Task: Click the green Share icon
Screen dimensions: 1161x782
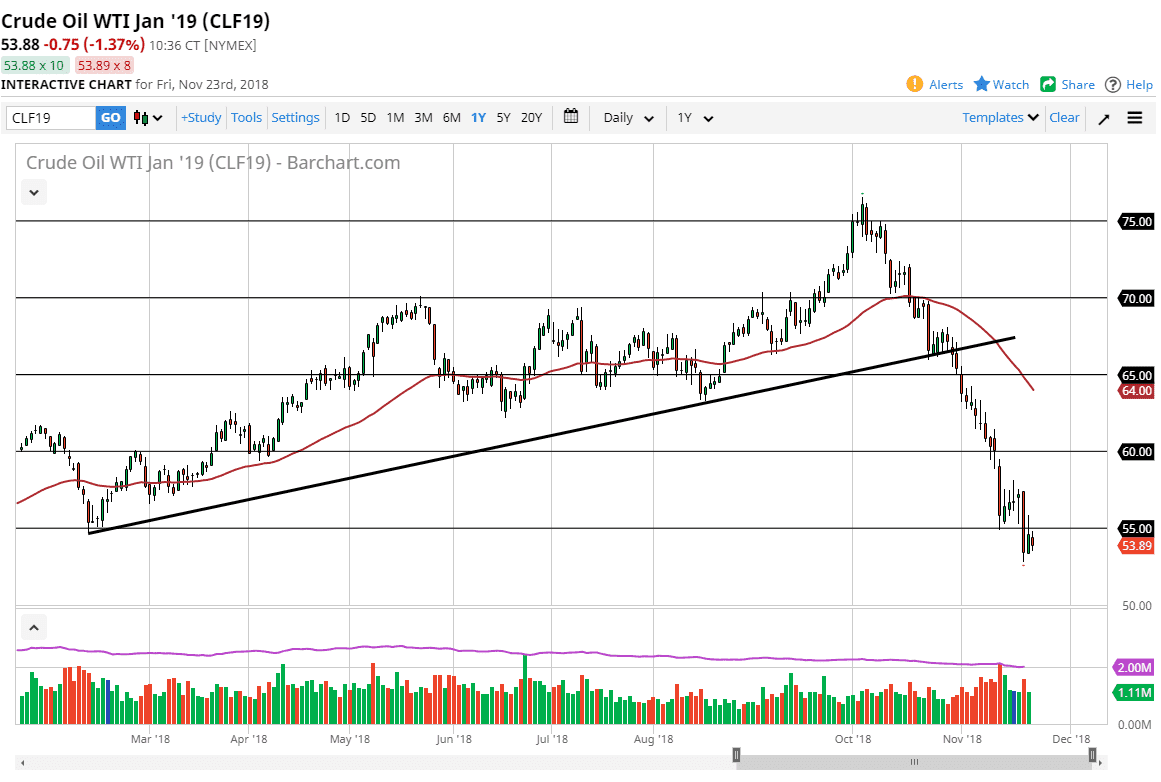Action: point(1047,84)
